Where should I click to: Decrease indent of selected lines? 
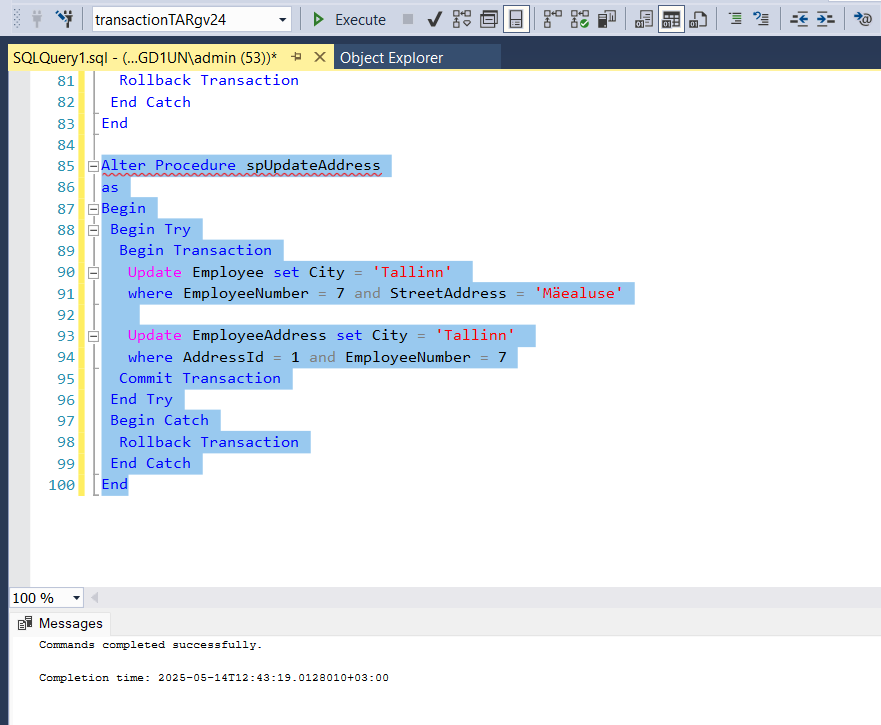pyautogui.click(x=799, y=20)
